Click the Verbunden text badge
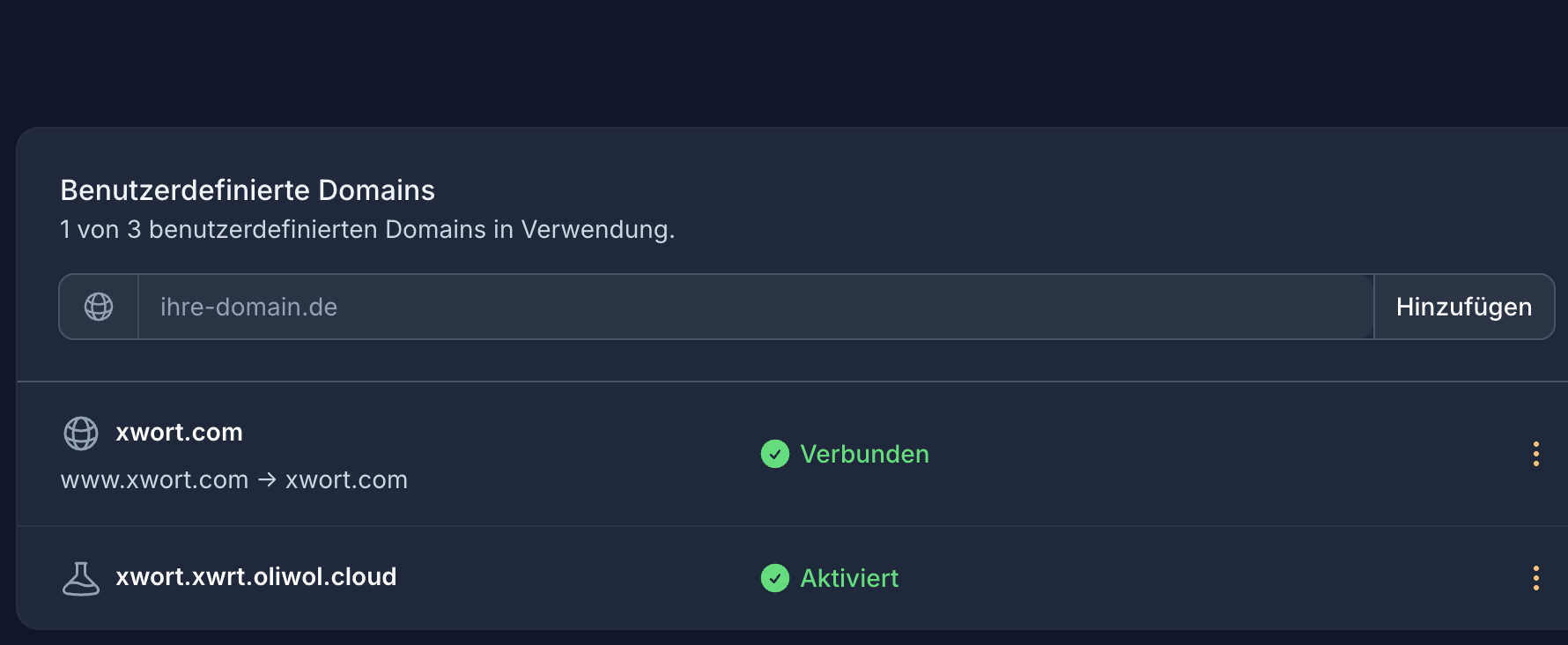Screen dimensions: 1568x645 coord(864,454)
